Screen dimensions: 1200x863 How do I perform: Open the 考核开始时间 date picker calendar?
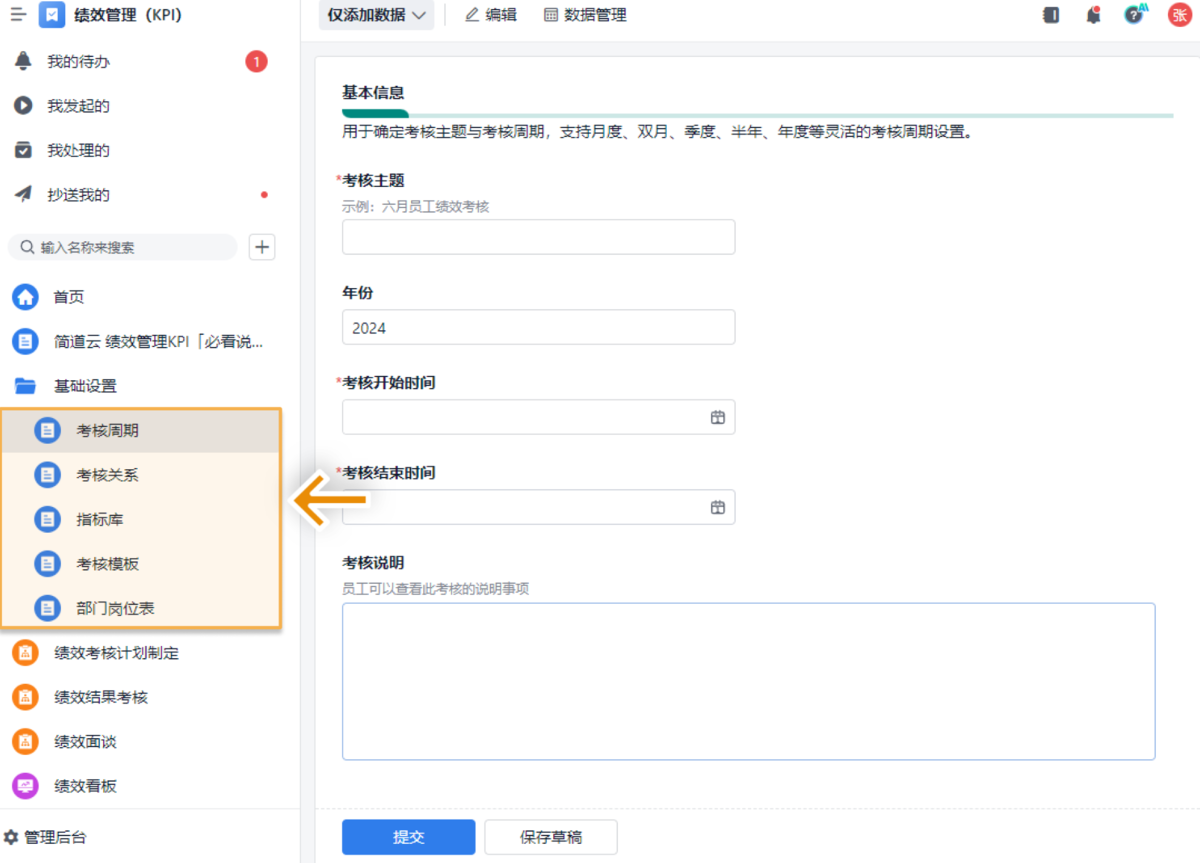tap(717, 417)
